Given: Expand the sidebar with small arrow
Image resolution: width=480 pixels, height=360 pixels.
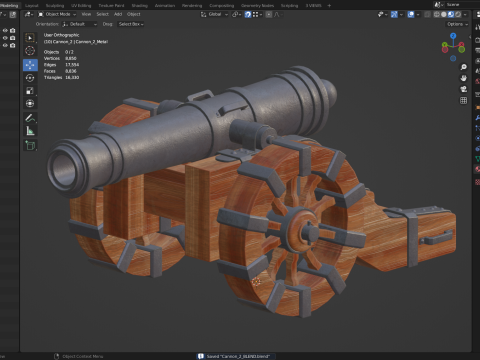Looking at the screenshot, I should (470, 37).
